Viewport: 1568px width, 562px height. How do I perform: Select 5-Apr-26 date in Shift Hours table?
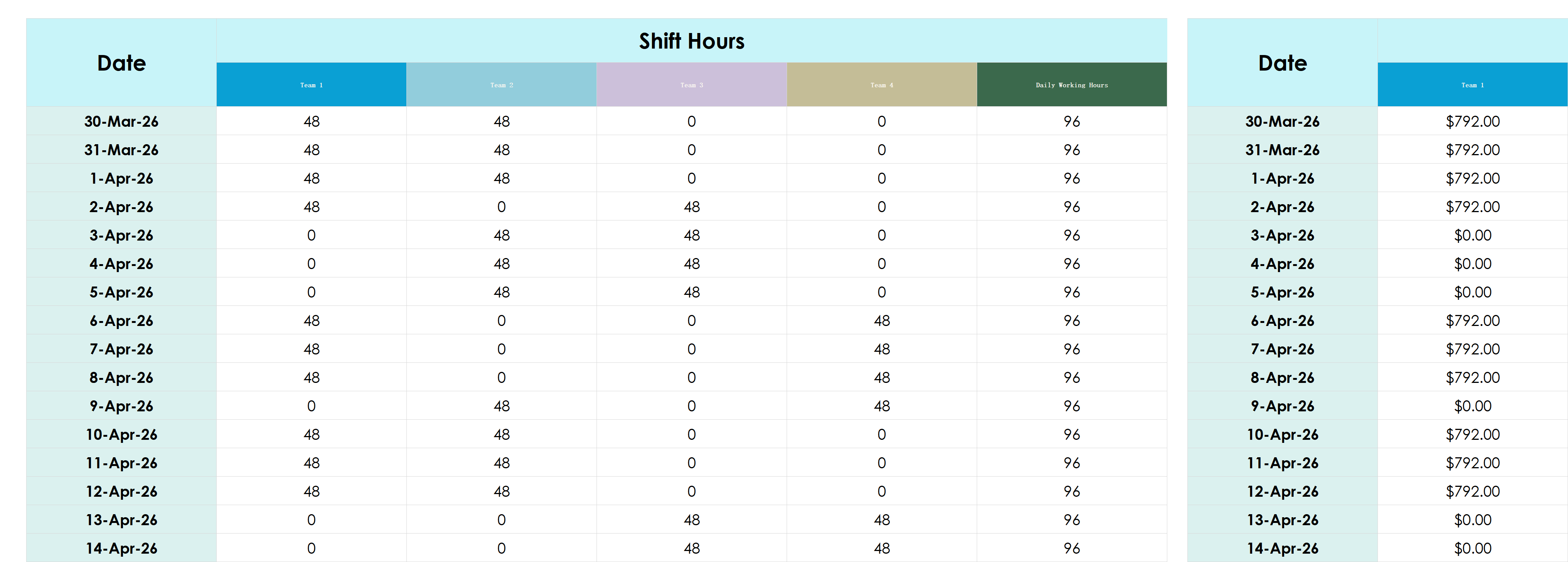[121, 292]
